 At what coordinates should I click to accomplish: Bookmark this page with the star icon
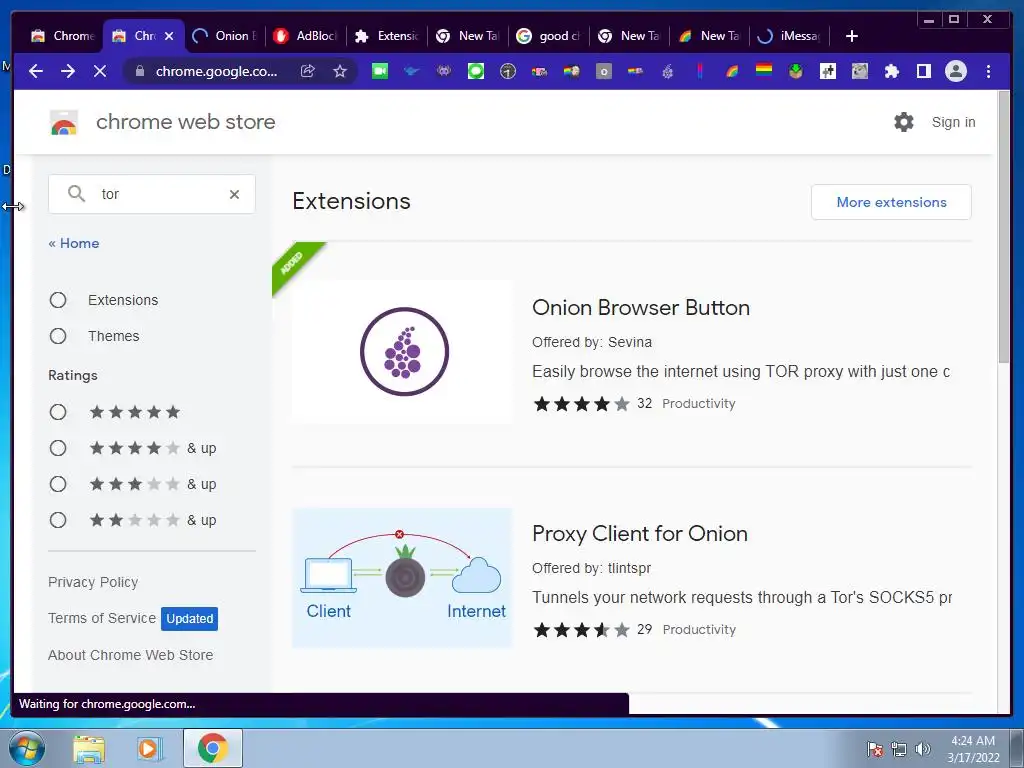click(340, 71)
